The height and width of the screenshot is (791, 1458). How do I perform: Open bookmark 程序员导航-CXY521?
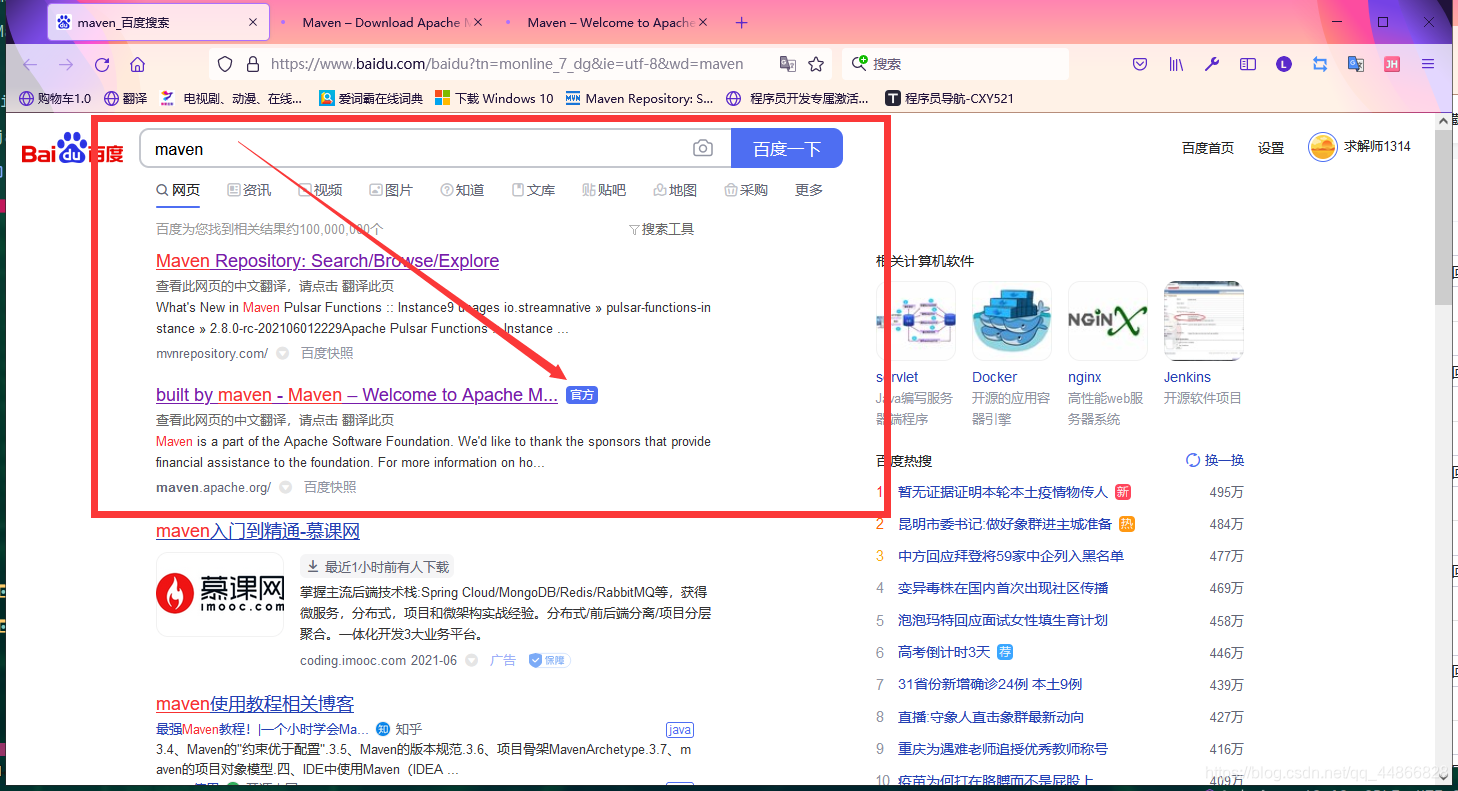(949, 98)
